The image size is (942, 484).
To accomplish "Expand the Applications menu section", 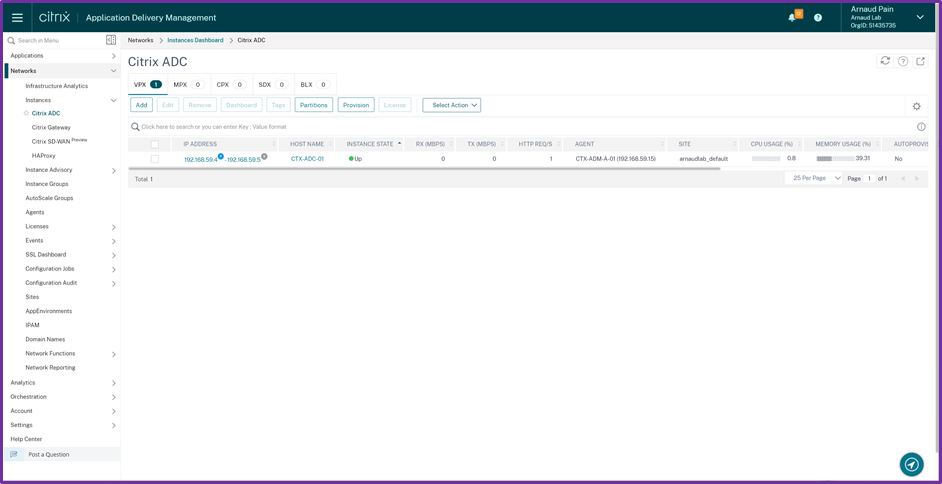I will tap(114, 56).
